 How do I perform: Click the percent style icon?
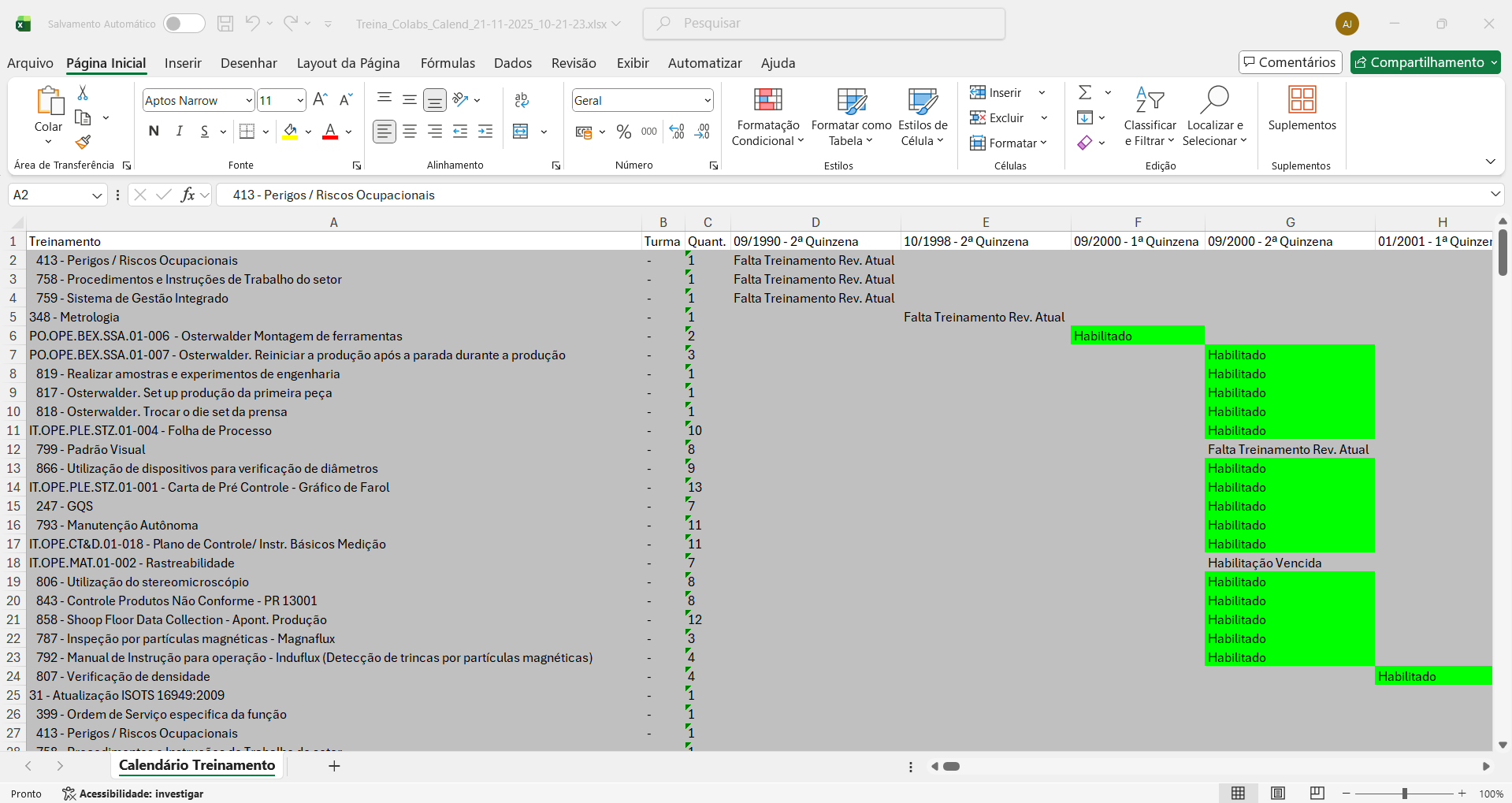point(624,132)
